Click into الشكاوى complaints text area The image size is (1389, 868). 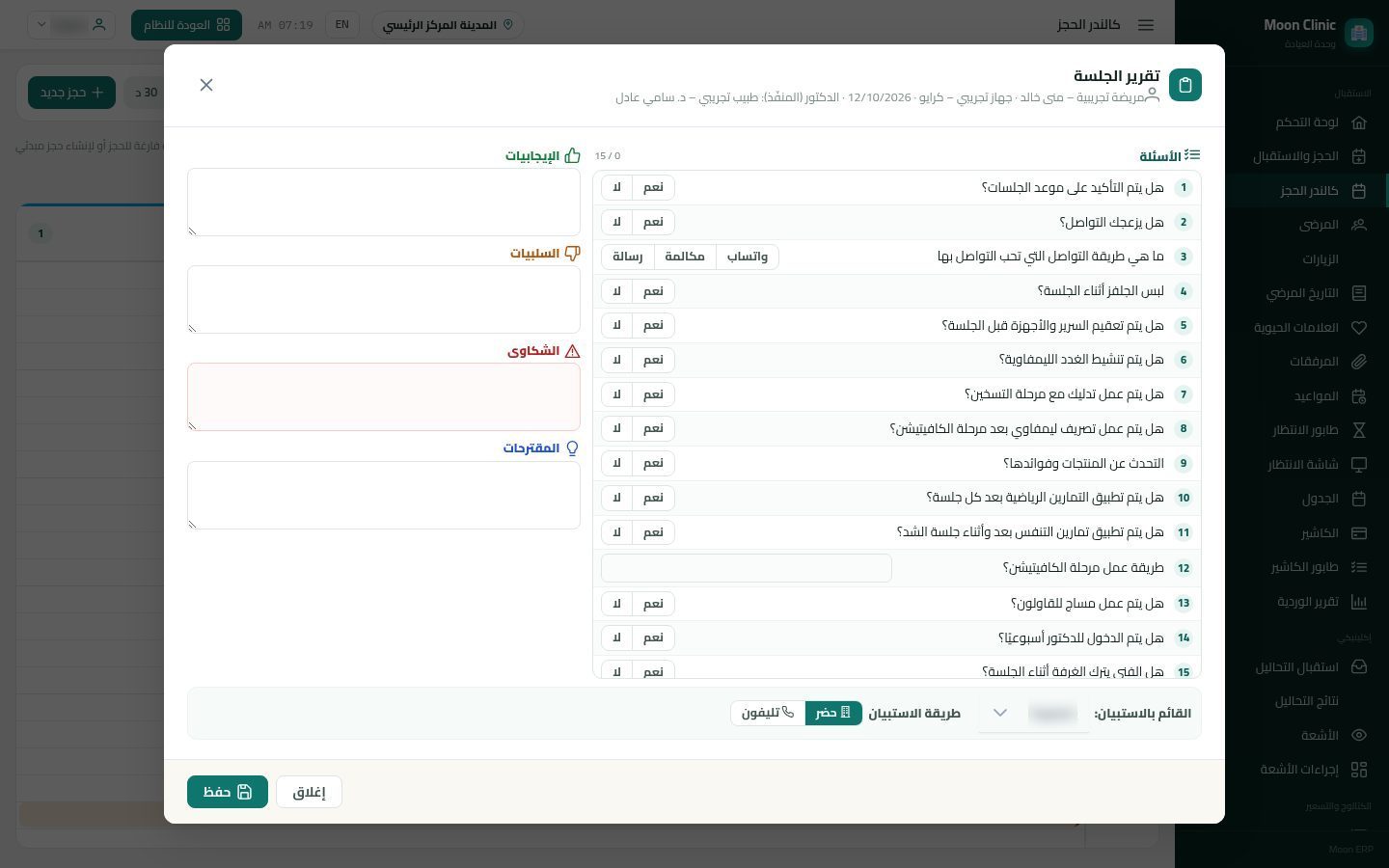(384, 397)
